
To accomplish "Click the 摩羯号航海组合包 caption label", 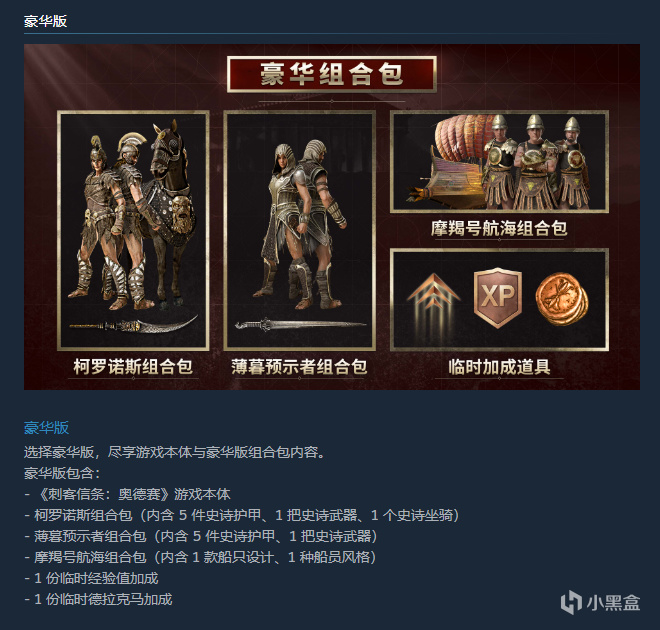I will pyautogui.click(x=499, y=228).
